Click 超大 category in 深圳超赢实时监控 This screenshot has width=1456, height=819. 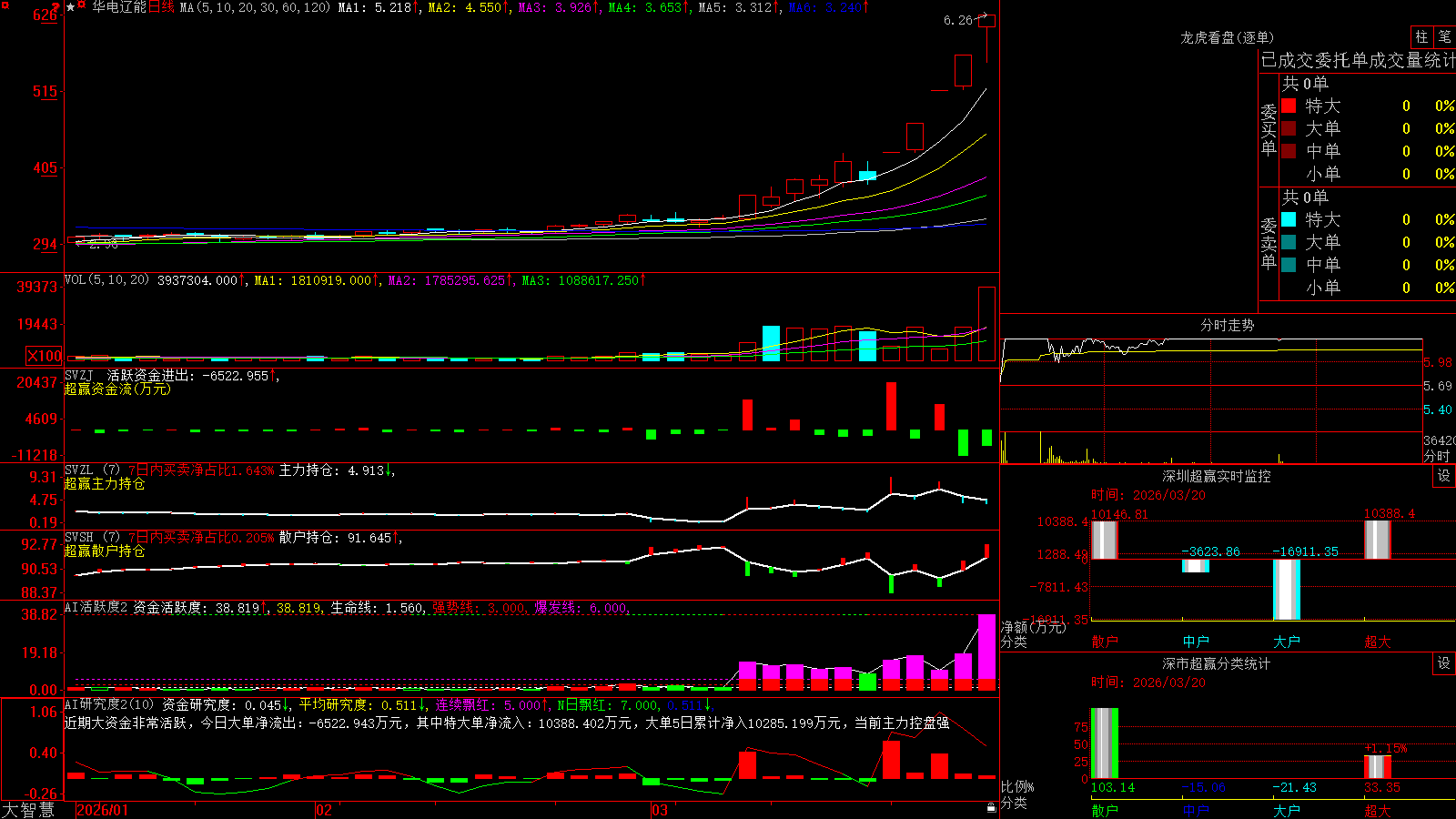click(1378, 642)
